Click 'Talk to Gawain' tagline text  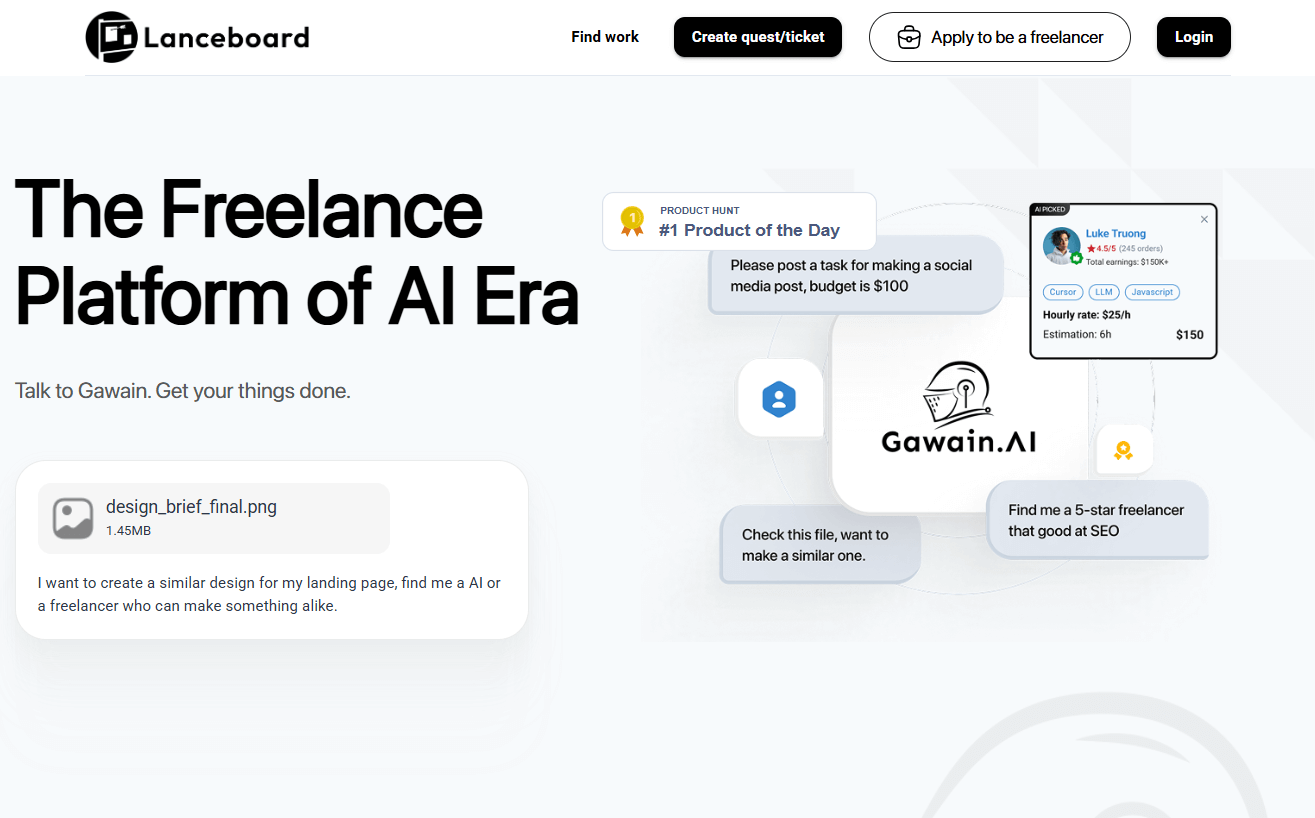click(x=183, y=390)
